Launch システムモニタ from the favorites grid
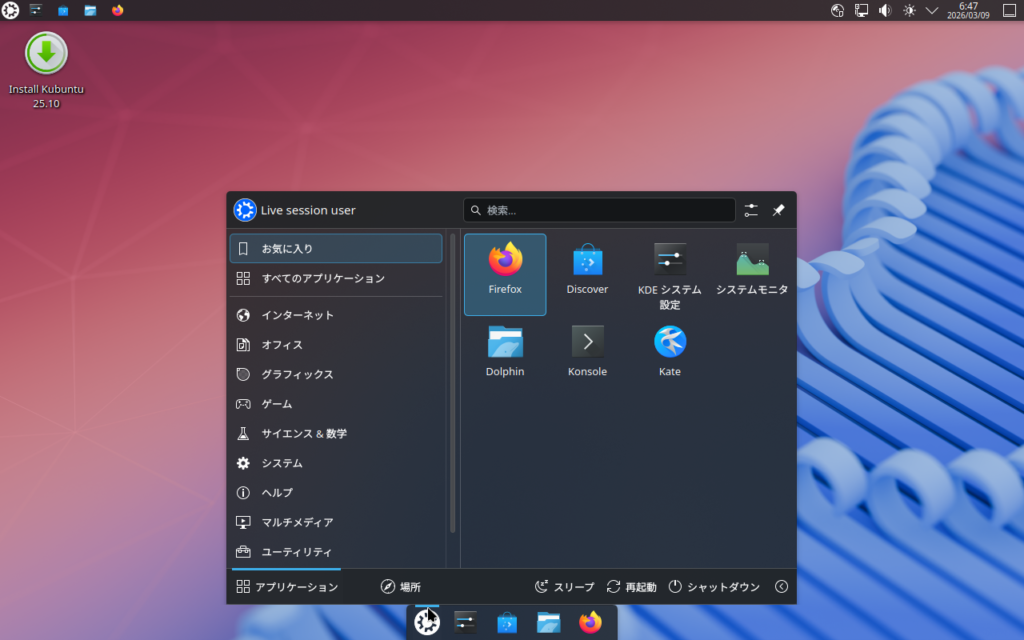Screen dimensions: 1024x640 pyautogui.click(x=752, y=272)
